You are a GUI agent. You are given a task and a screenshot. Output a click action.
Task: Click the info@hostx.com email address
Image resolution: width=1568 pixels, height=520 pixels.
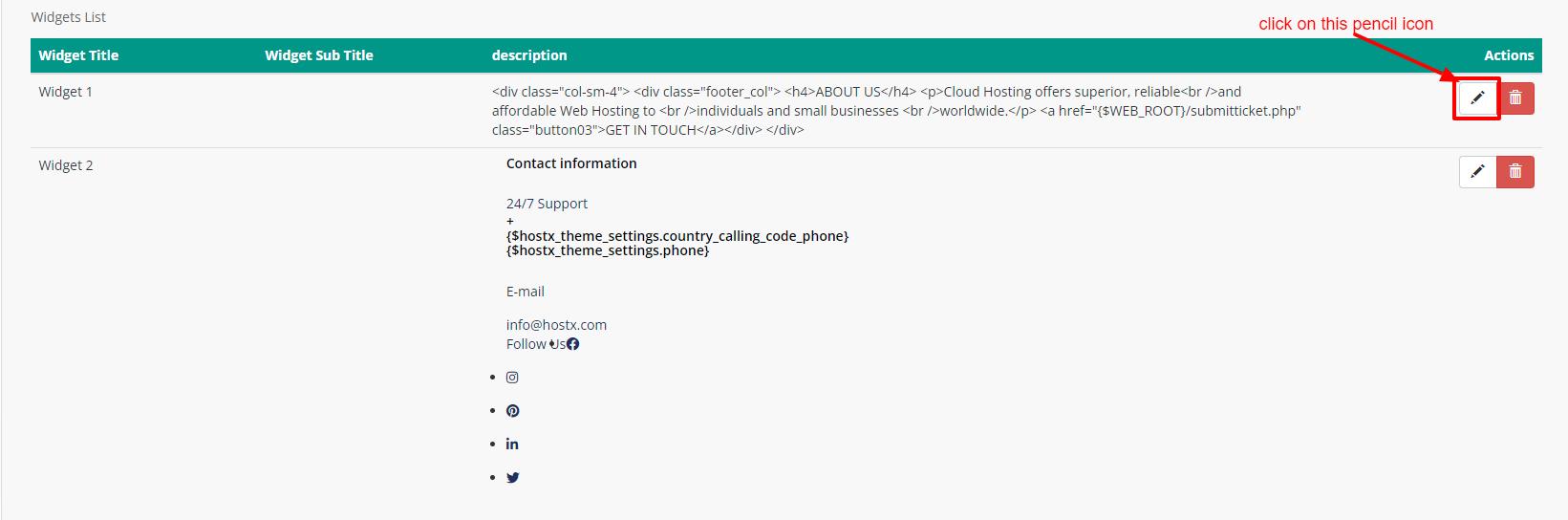click(x=556, y=325)
